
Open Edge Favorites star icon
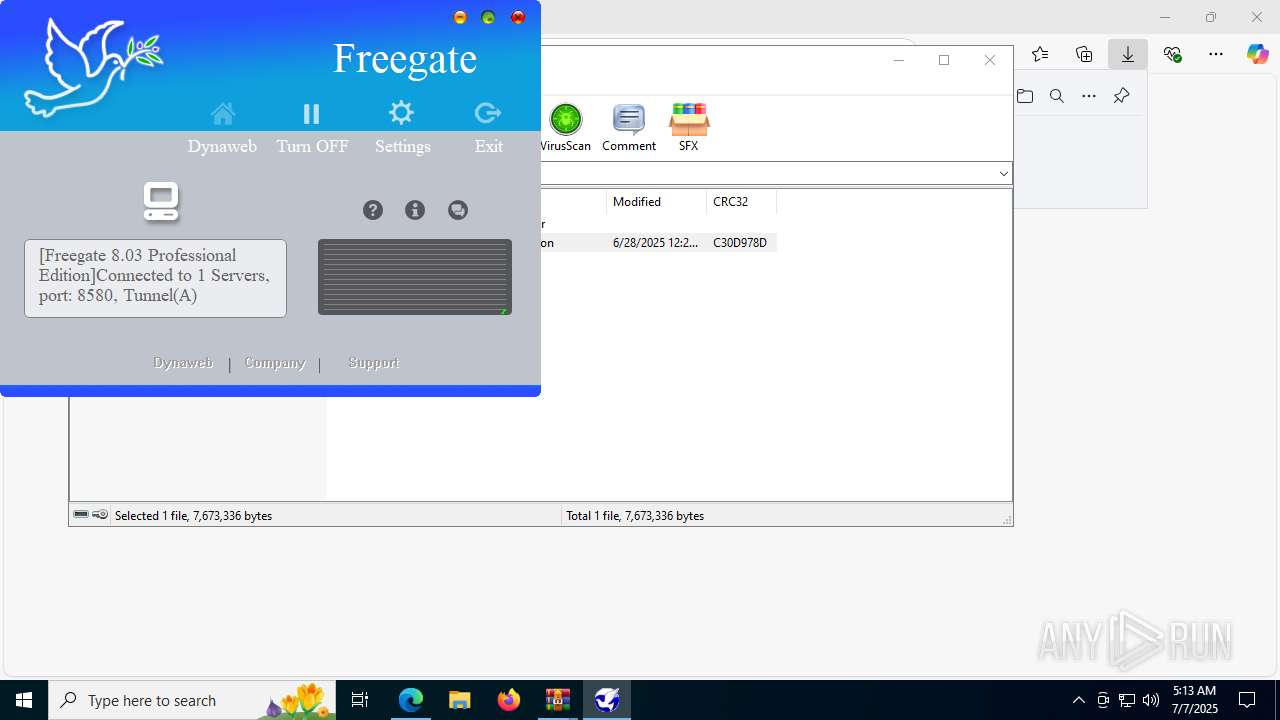1040,54
